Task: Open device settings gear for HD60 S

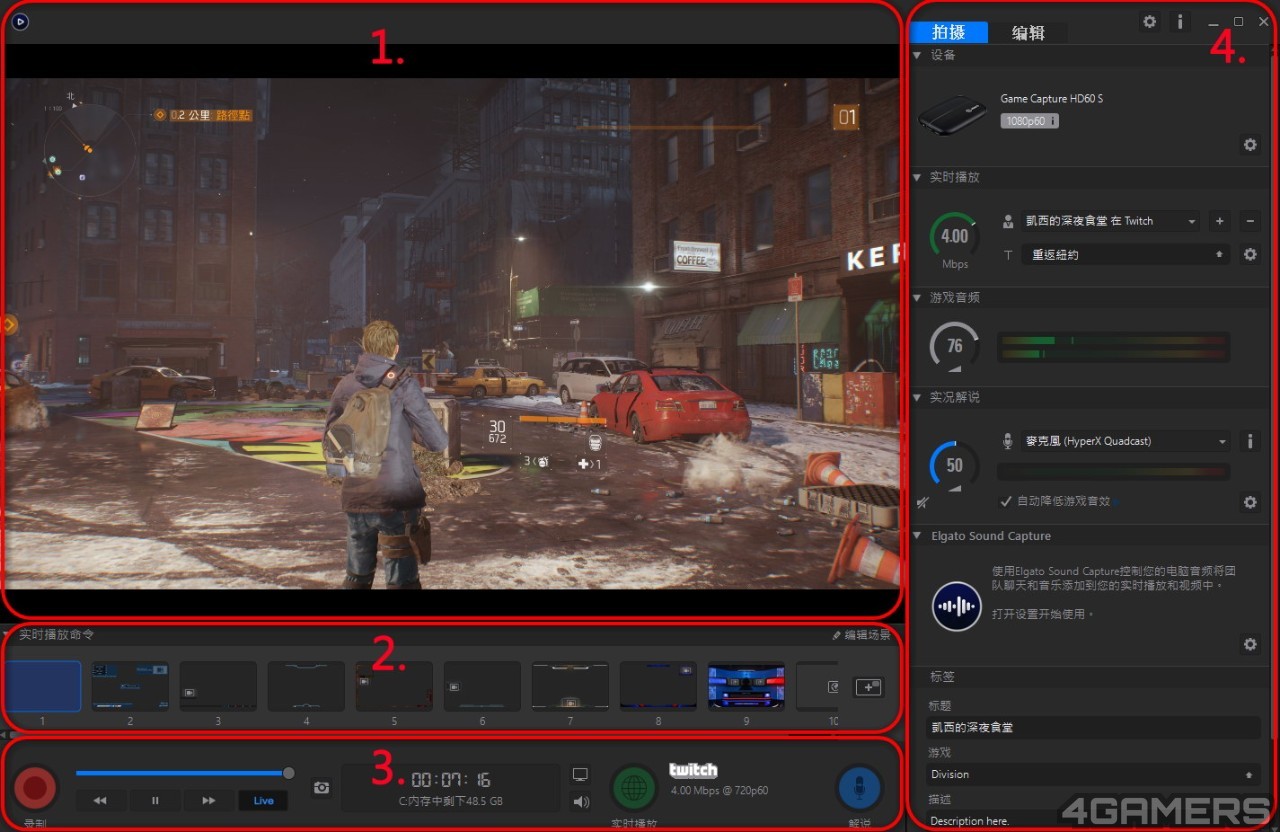Action: pos(1250,145)
